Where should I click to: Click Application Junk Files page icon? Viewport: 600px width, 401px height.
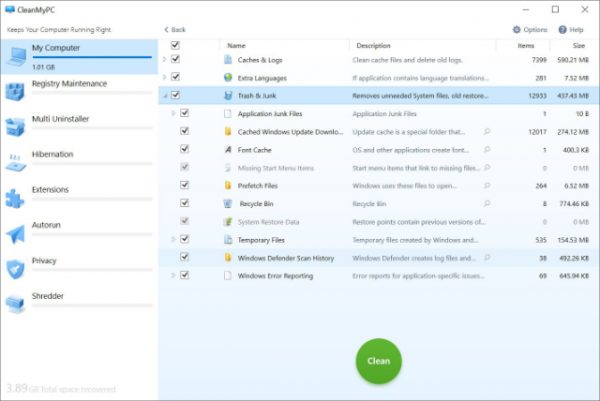228,114
